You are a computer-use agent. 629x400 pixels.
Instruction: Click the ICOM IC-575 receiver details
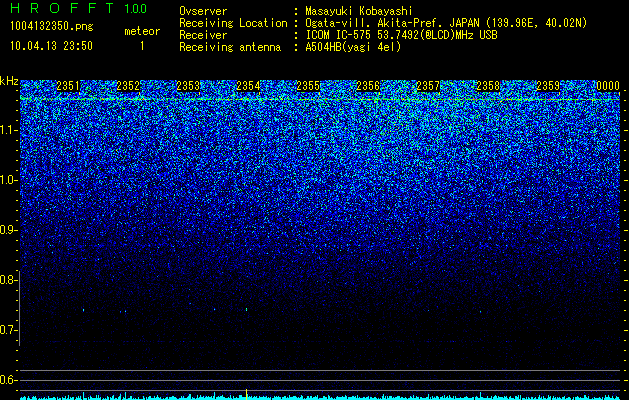click(401, 35)
